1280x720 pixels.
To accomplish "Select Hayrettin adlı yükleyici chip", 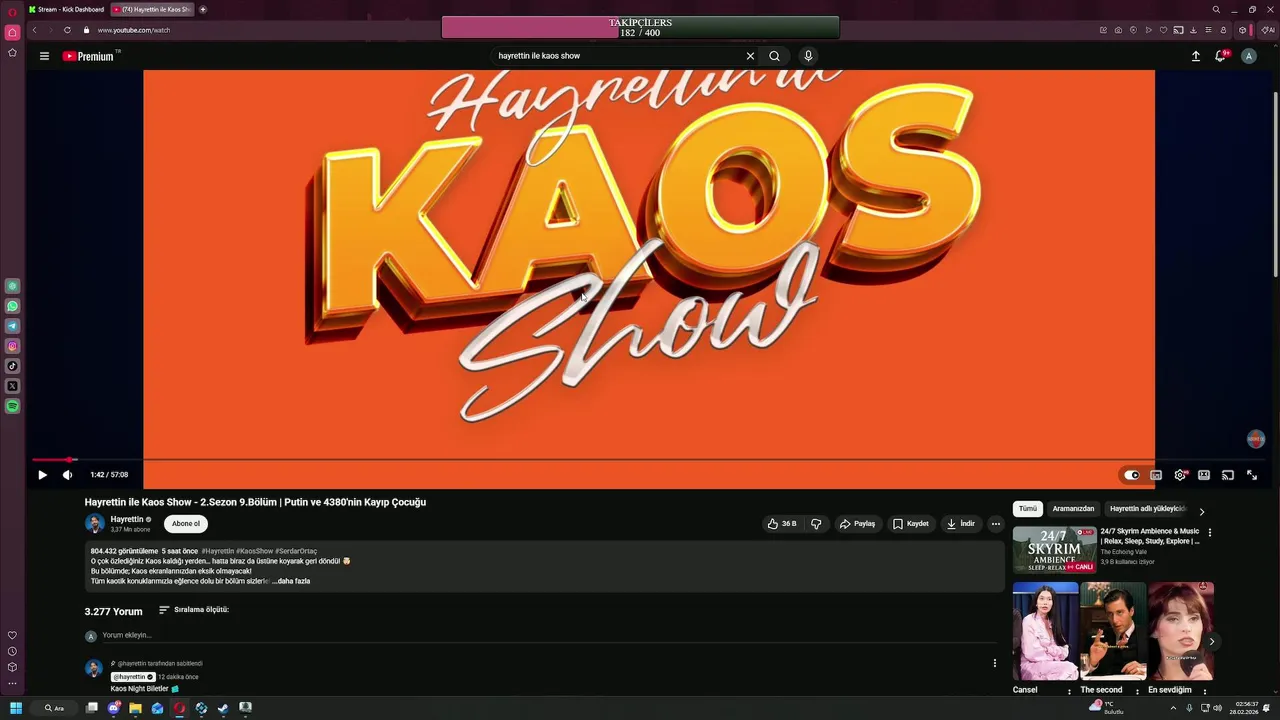I will pyautogui.click(x=1147, y=509).
